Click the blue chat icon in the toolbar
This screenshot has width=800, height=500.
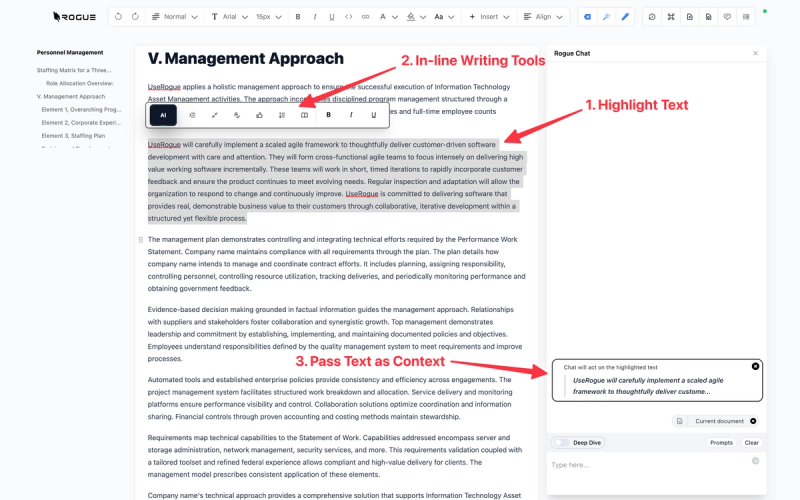(x=587, y=17)
